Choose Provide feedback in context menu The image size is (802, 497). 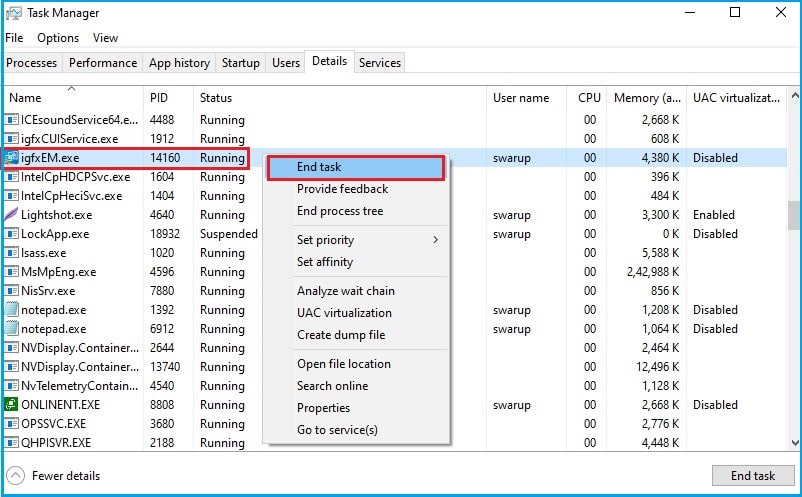point(356,189)
